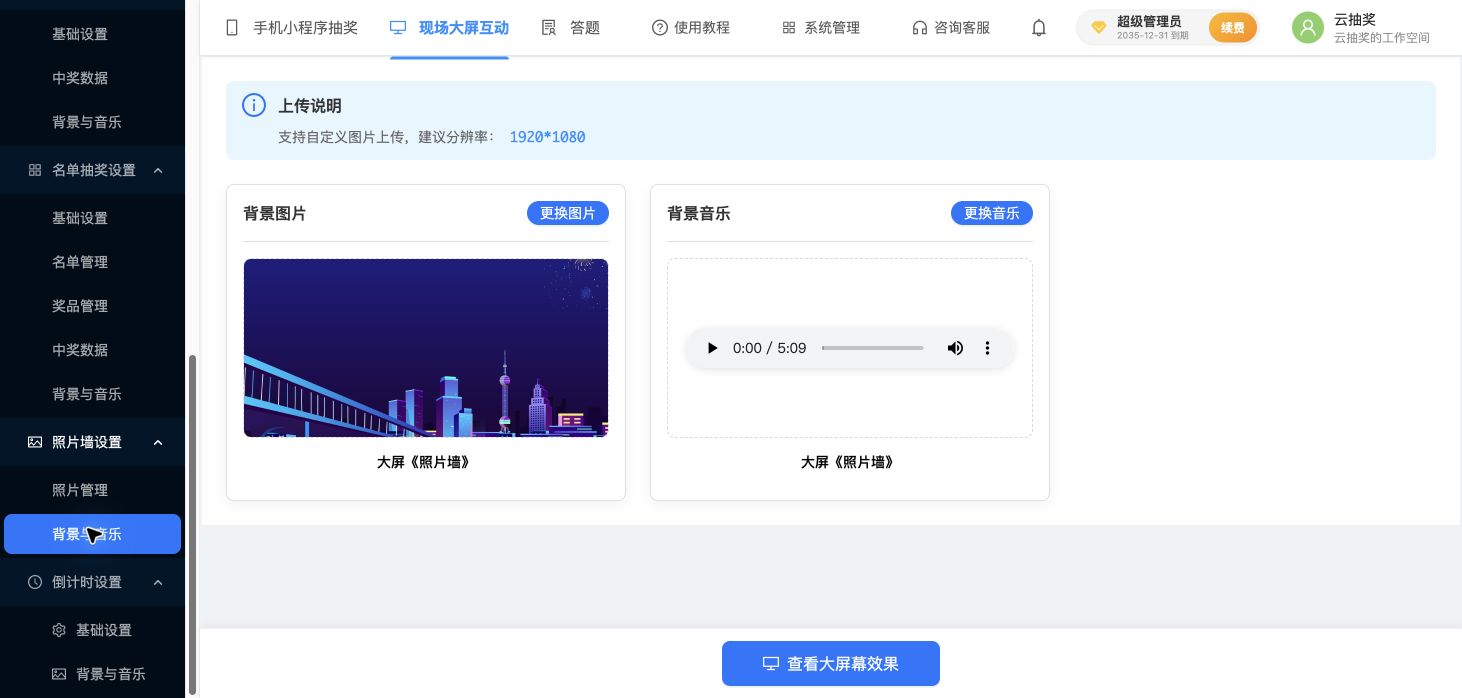
Task: Click the grid icon beside 系统管理
Action: point(789,28)
